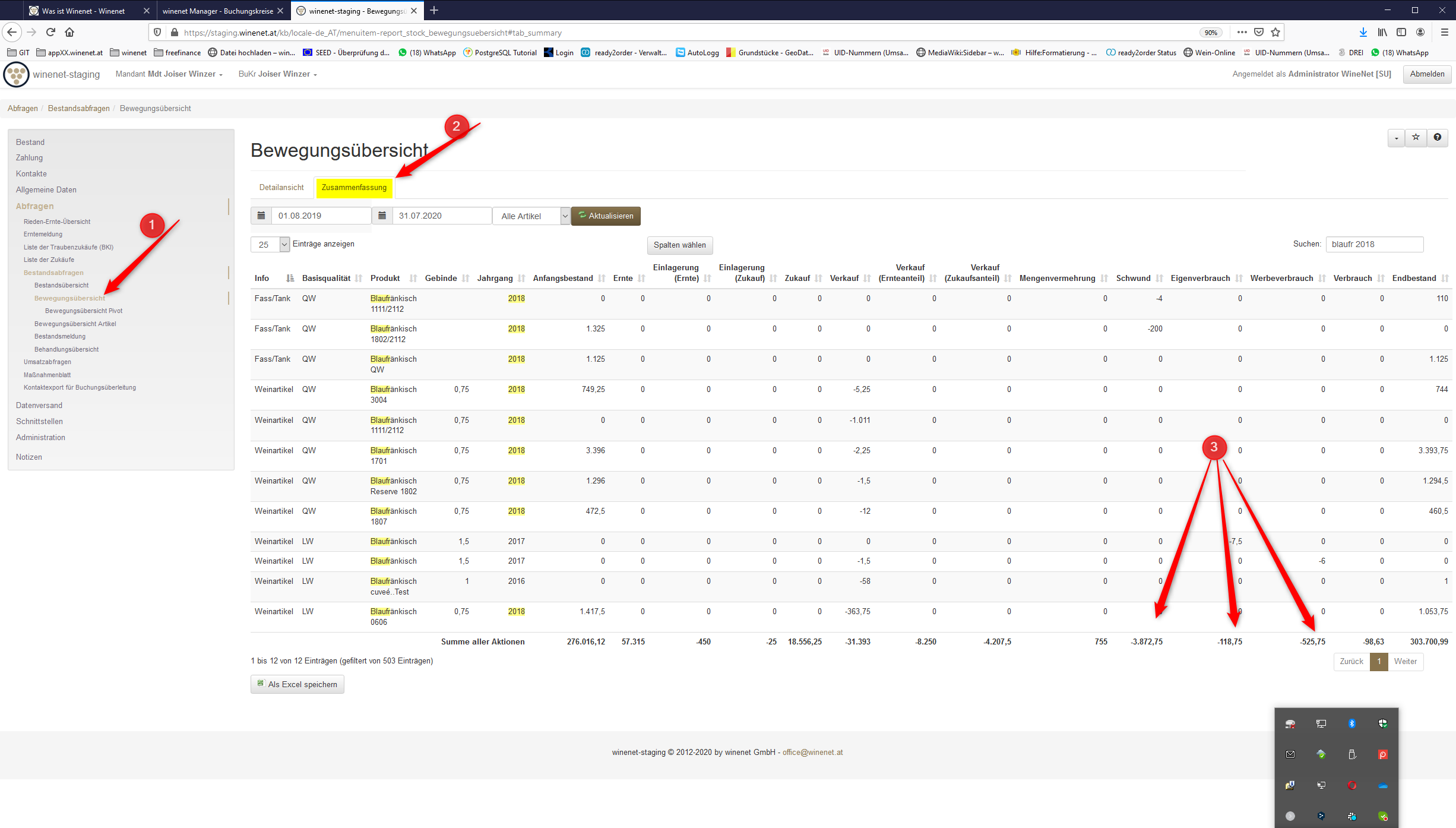Toggle sort on Schwund column header
Viewport: 1456px width, 828px height.
[x=1133, y=278]
